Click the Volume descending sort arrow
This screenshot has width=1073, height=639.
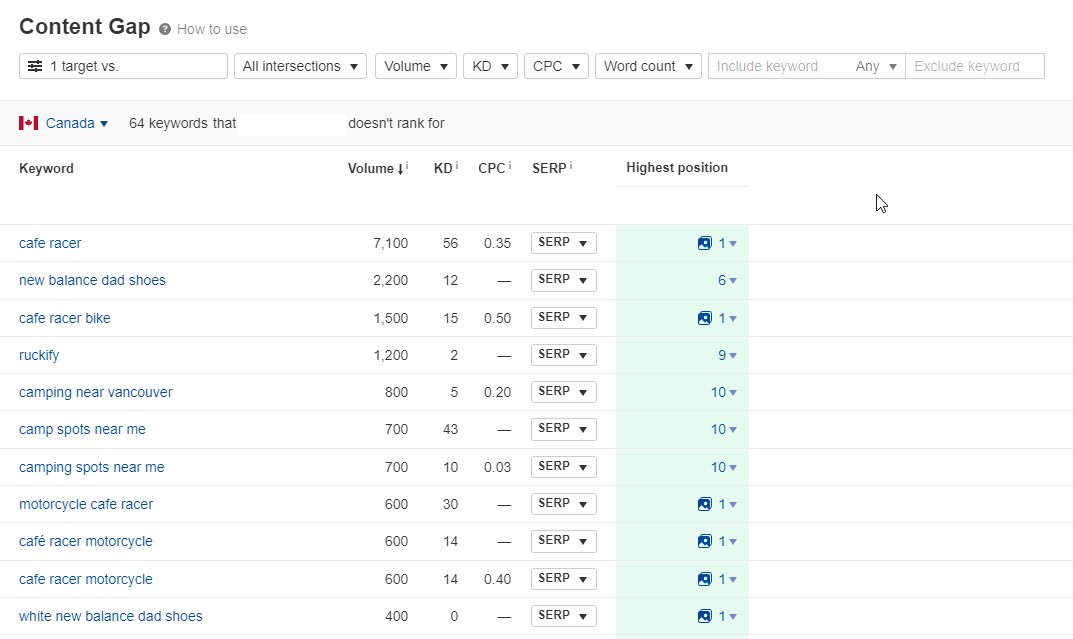[400, 168]
